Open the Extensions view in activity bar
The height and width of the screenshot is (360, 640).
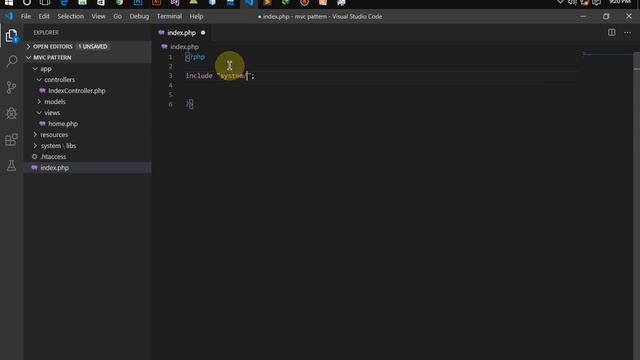(11, 140)
